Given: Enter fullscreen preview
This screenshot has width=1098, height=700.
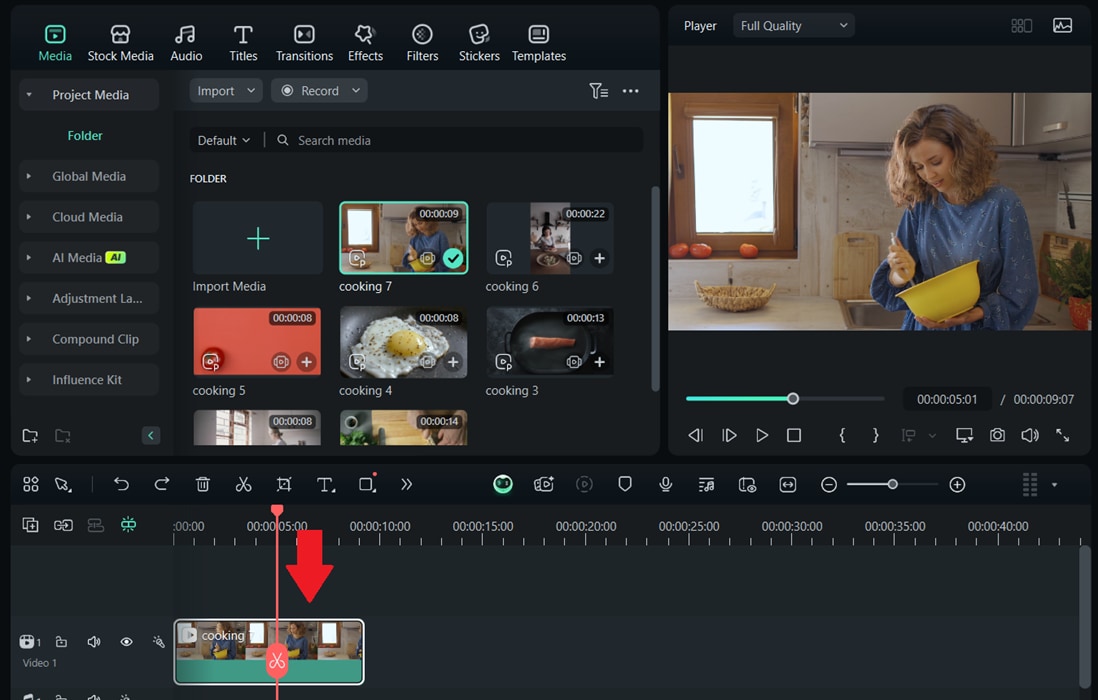Looking at the screenshot, I should 1062,435.
